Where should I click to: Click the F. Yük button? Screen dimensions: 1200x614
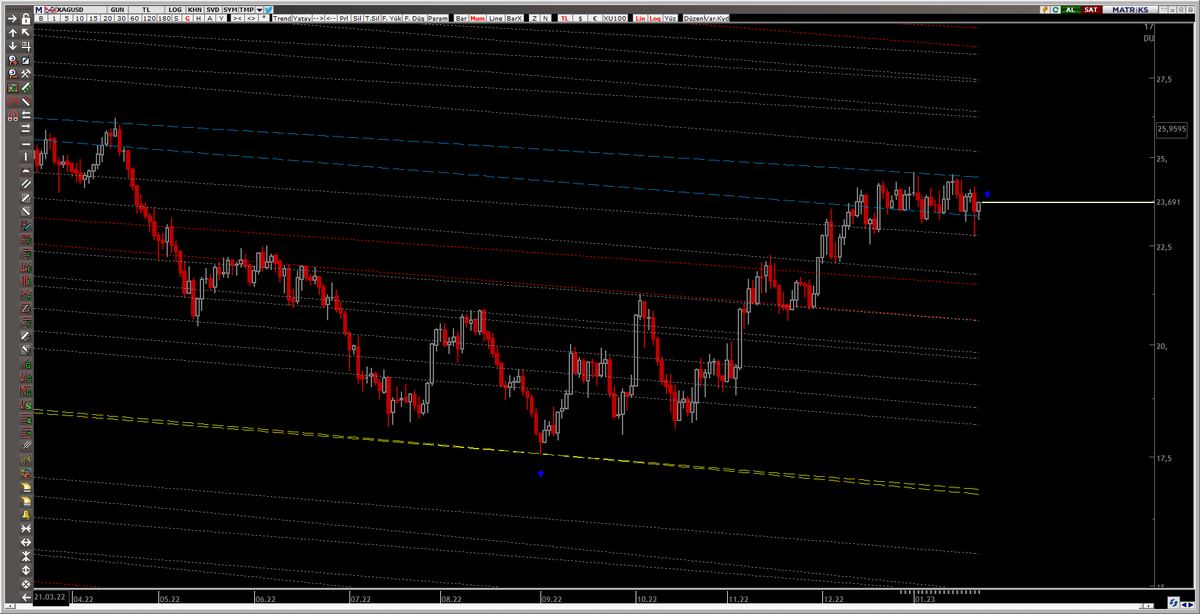[x=390, y=18]
